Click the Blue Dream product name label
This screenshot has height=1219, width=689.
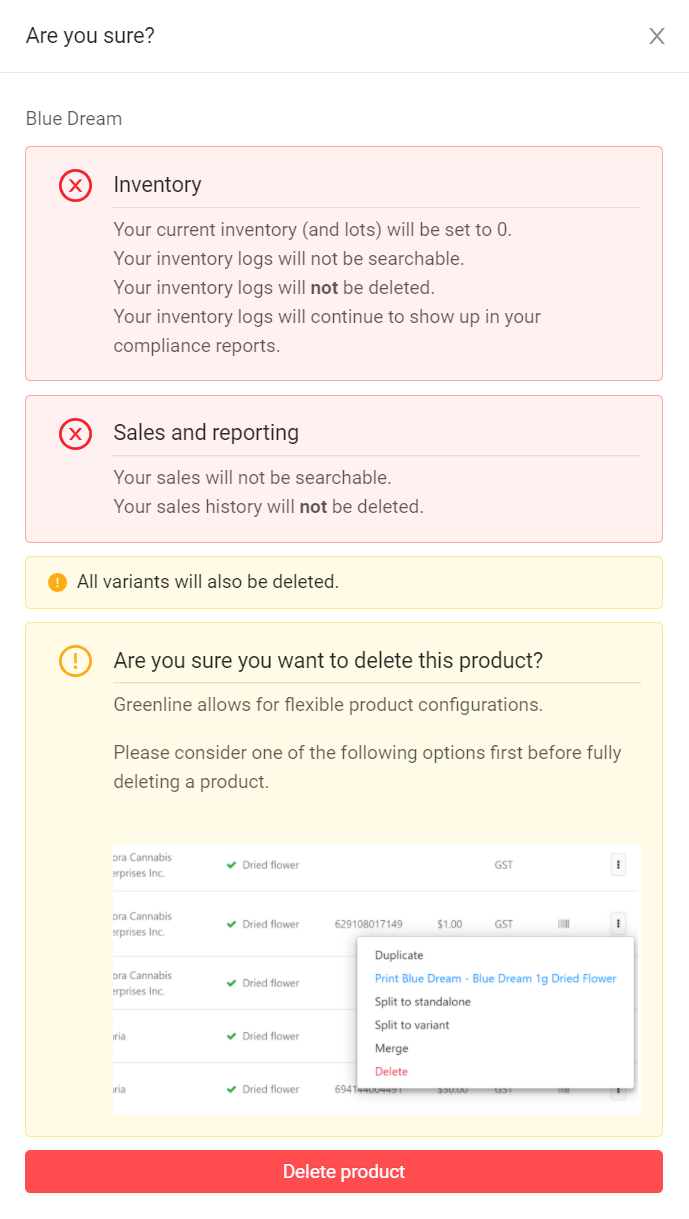(x=74, y=119)
